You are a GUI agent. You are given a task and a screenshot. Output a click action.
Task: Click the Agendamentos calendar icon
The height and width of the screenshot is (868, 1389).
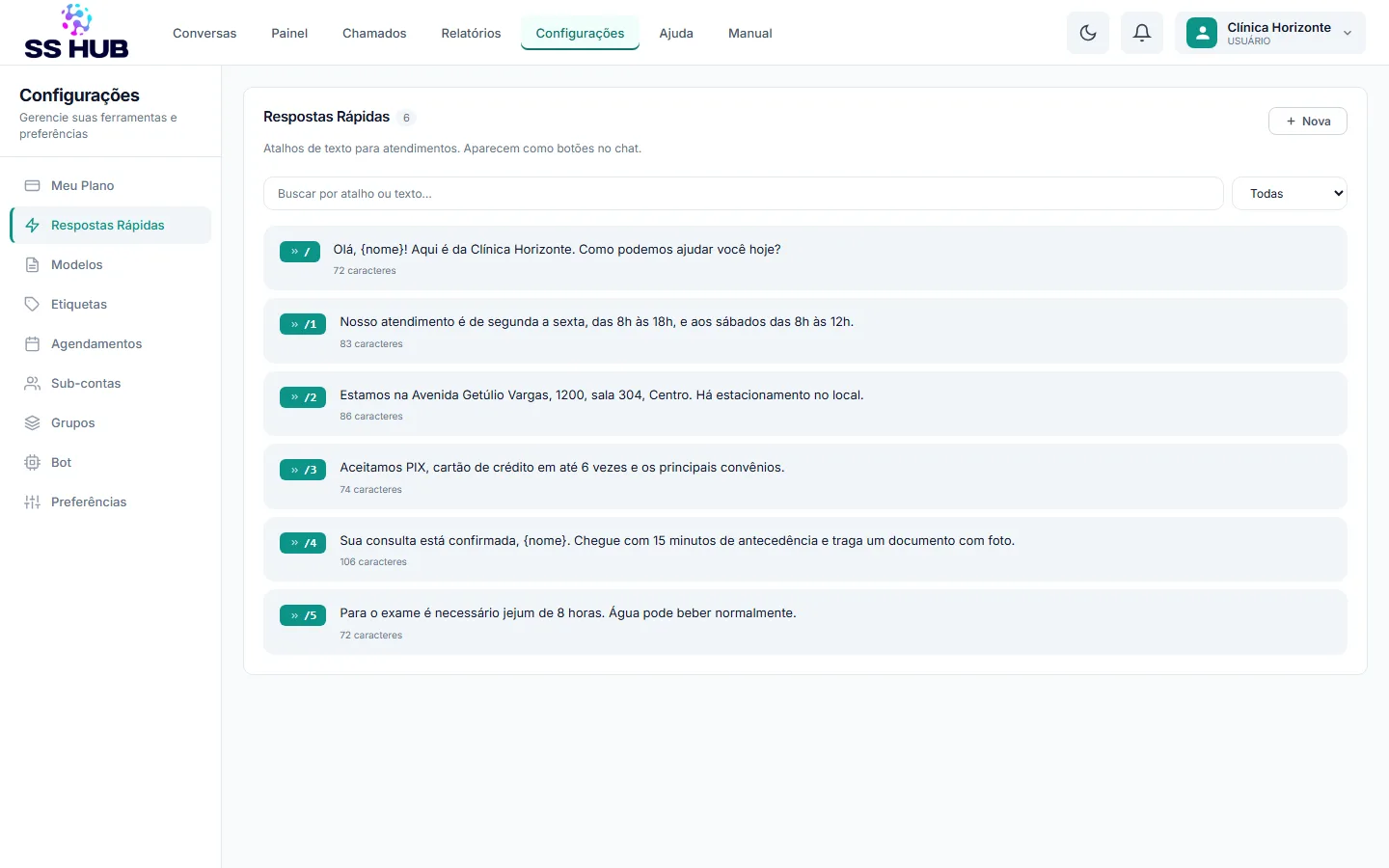coord(32,343)
